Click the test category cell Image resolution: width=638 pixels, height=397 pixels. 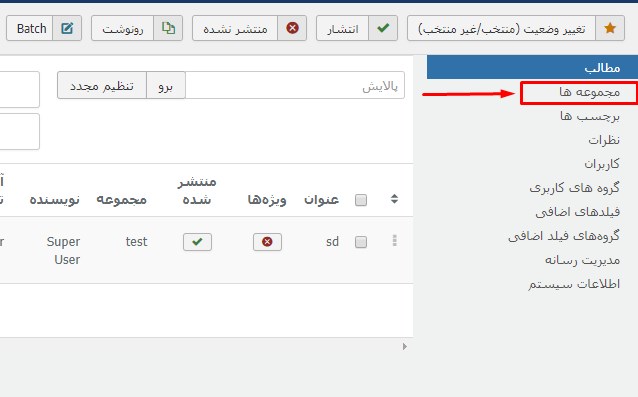coord(136,242)
